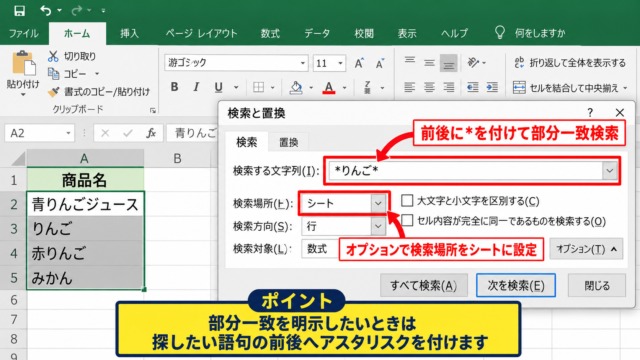Click the Undo arrow icon
Image resolution: width=640 pixels, height=360 pixels.
46,10
